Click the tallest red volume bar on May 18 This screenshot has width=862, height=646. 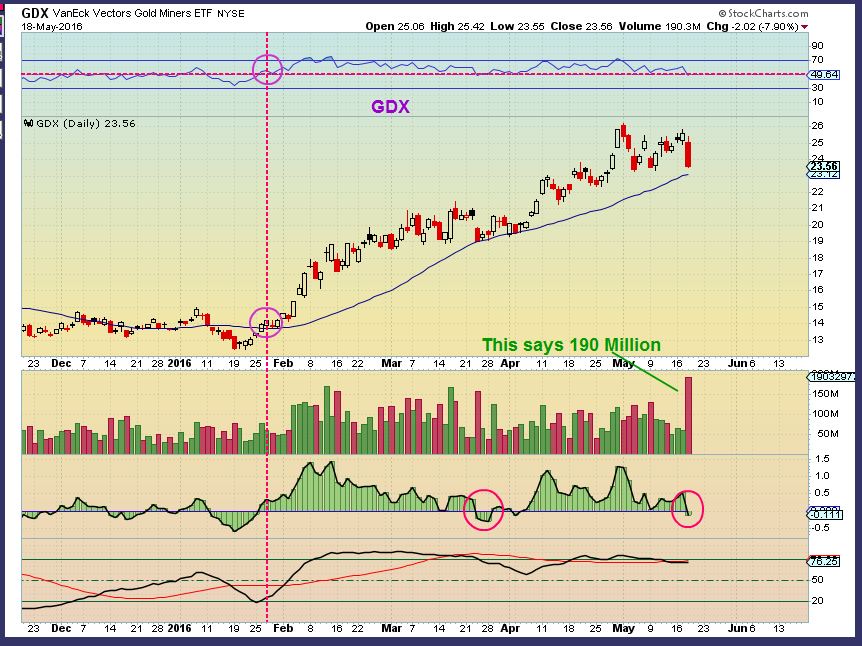[688, 415]
